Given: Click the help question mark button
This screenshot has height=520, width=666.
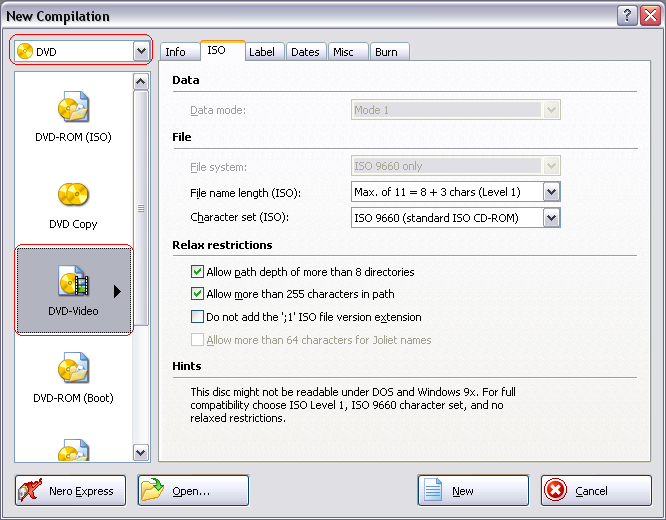Looking at the screenshot, I should [x=626, y=15].
